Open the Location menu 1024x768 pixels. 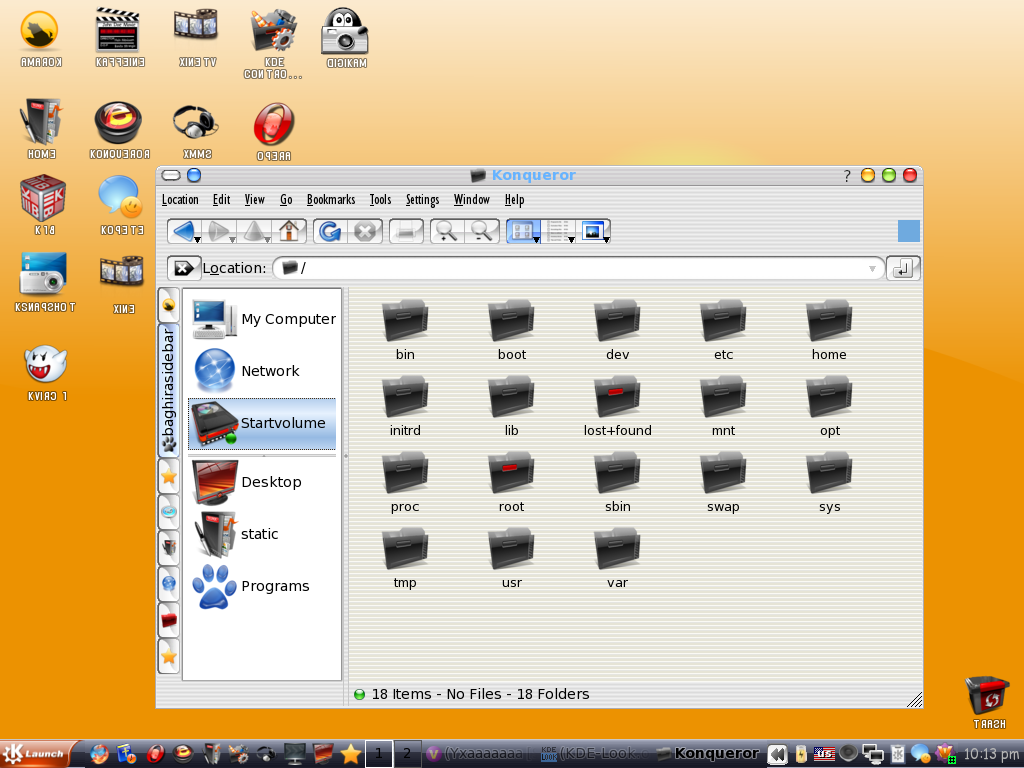pos(180,200)
